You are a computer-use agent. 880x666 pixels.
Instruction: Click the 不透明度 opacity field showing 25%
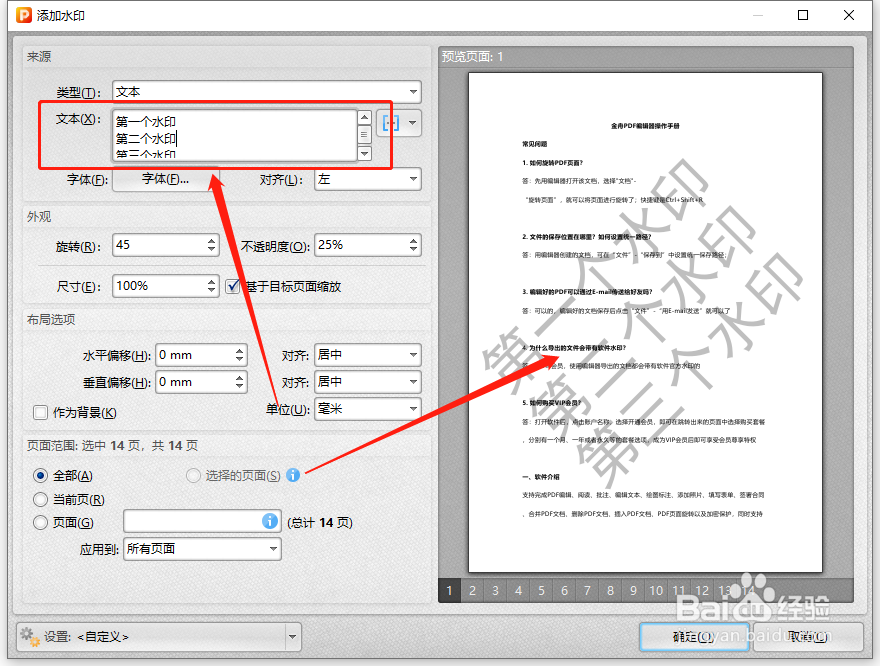point(361,245)
